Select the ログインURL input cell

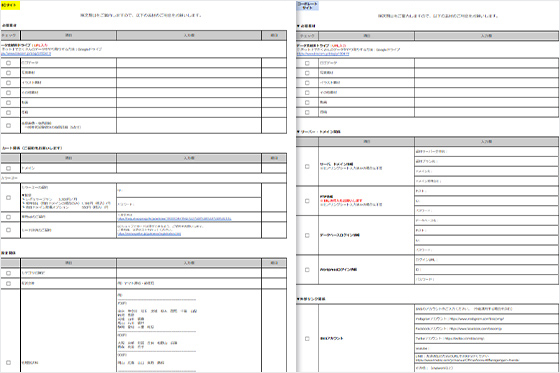pyautogui.click(x=486, y=260)
